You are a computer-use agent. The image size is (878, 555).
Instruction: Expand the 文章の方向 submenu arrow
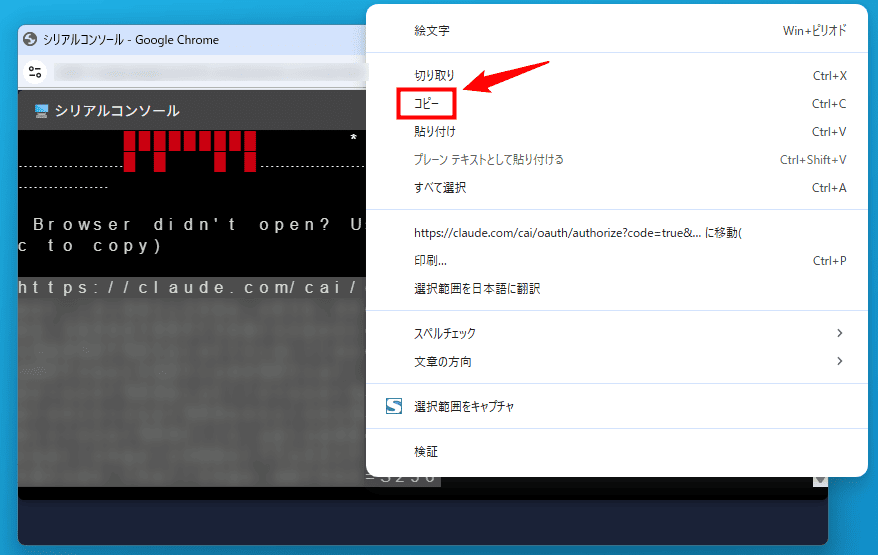tap(839, 361)
